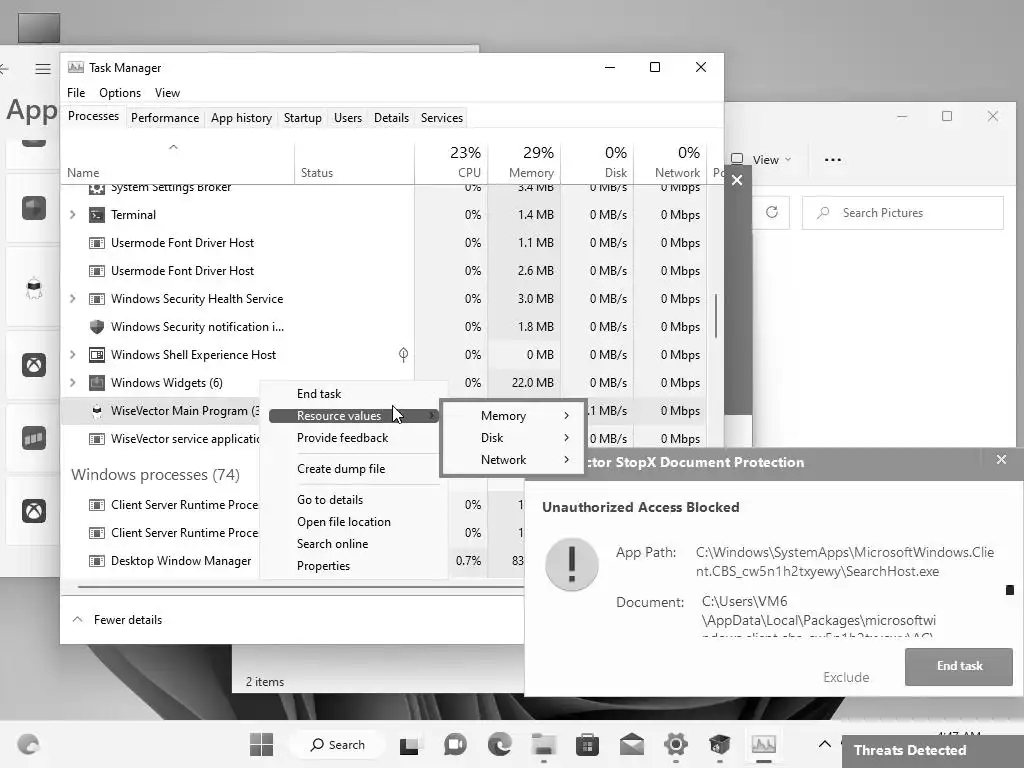The image size is (1024, 768).
Task: Open Mail app from taskbar
Action: (x=632, y=744)
